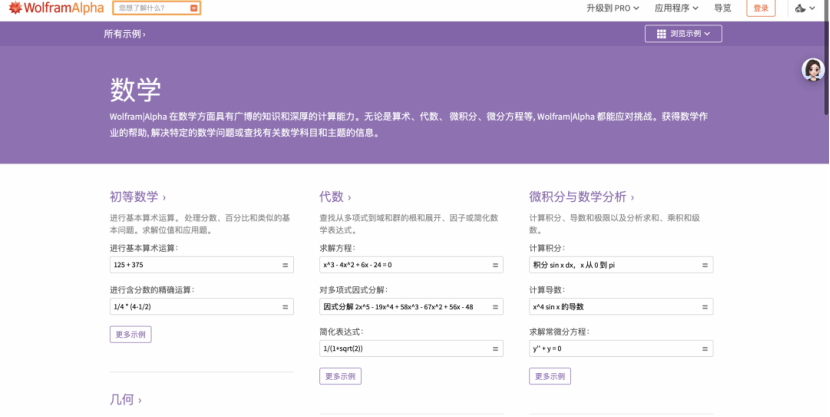Click equals icon for y'' + y = 0
Image resolution: width=830 pixels, height=417 pixels.
click(x=705, y=348)
